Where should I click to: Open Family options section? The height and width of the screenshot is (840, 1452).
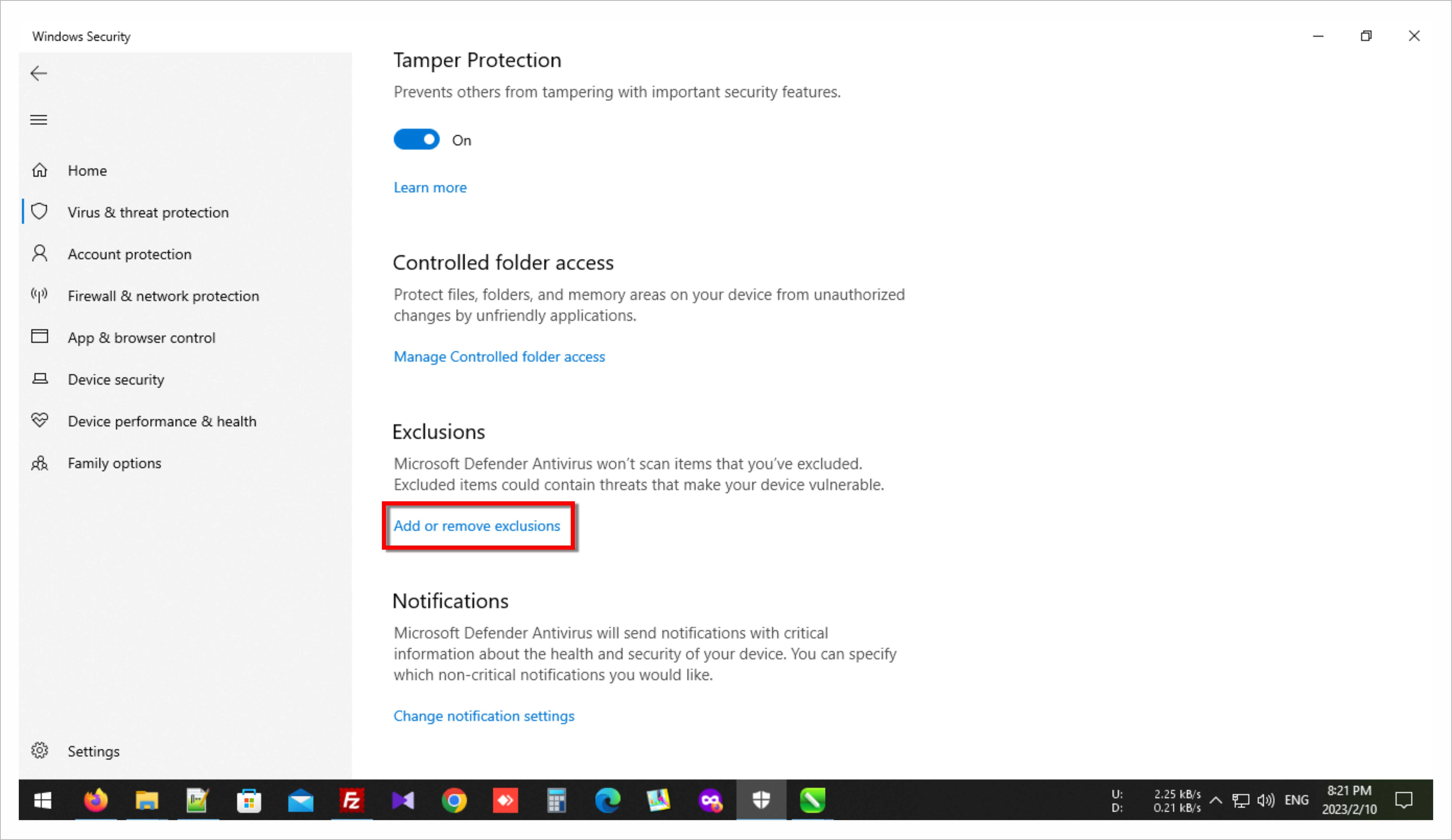[x=114, y=463]
